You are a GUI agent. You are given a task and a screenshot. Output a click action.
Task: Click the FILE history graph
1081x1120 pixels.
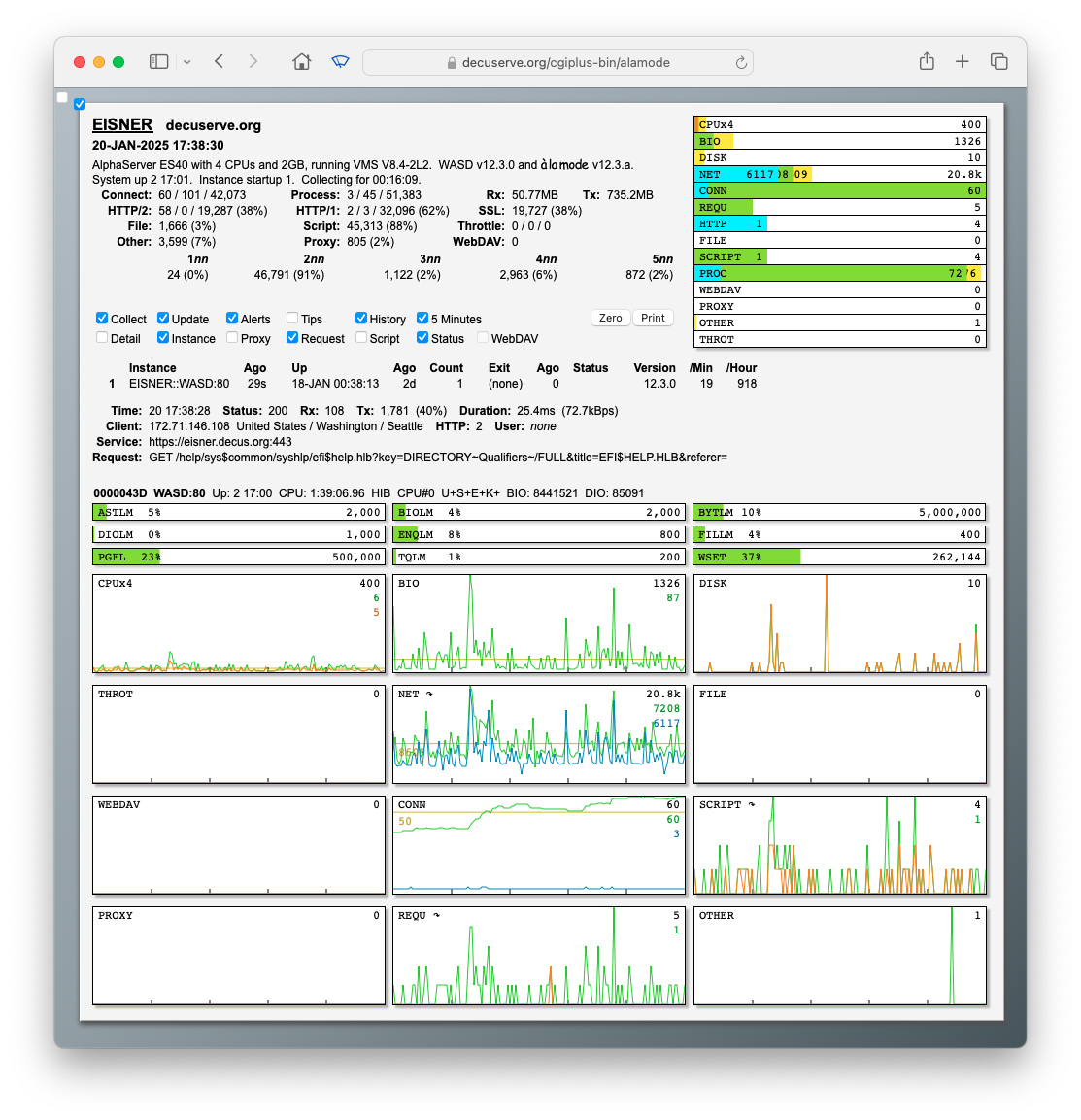840,734
